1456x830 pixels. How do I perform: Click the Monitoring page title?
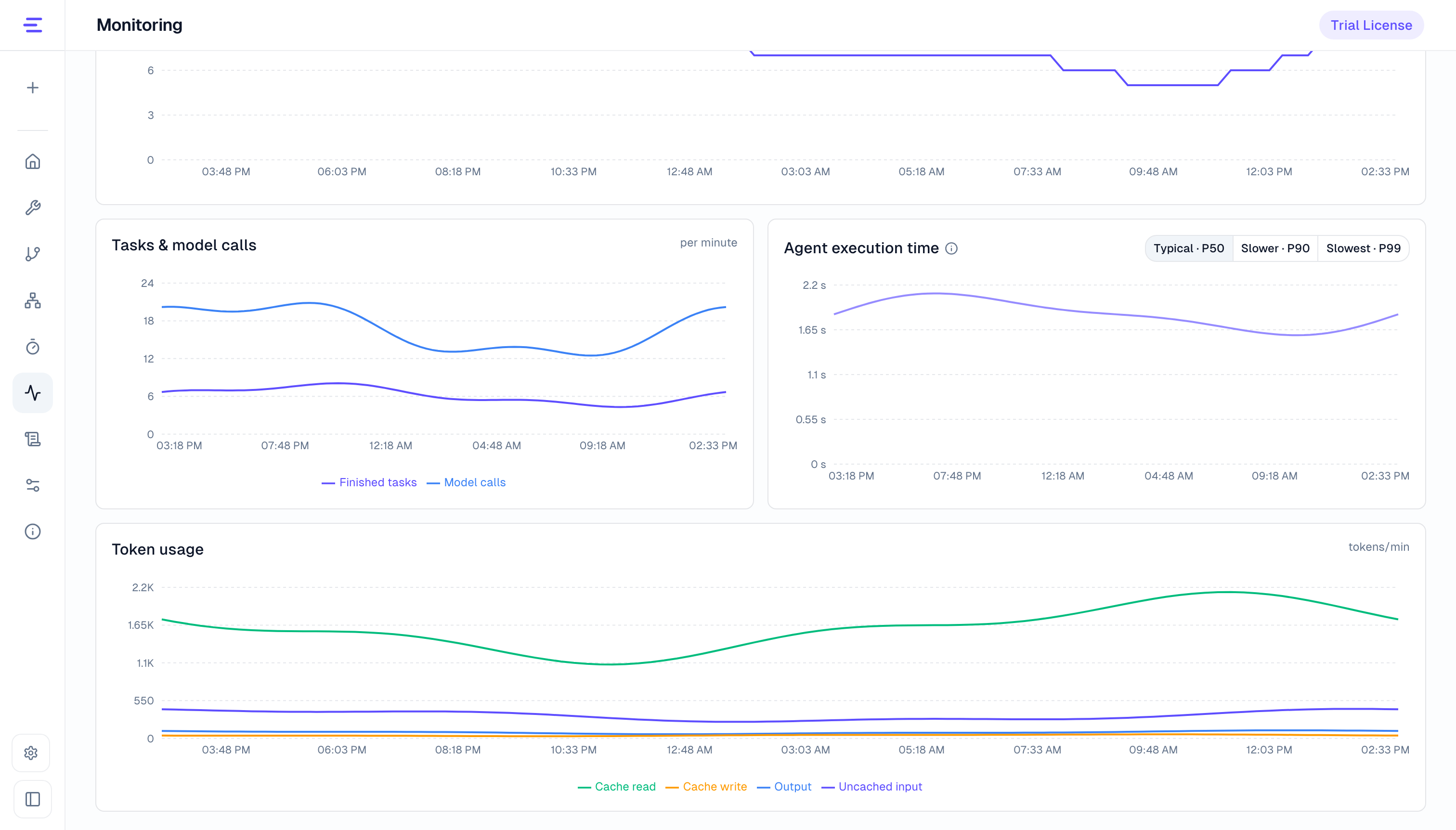pos(140,25)
